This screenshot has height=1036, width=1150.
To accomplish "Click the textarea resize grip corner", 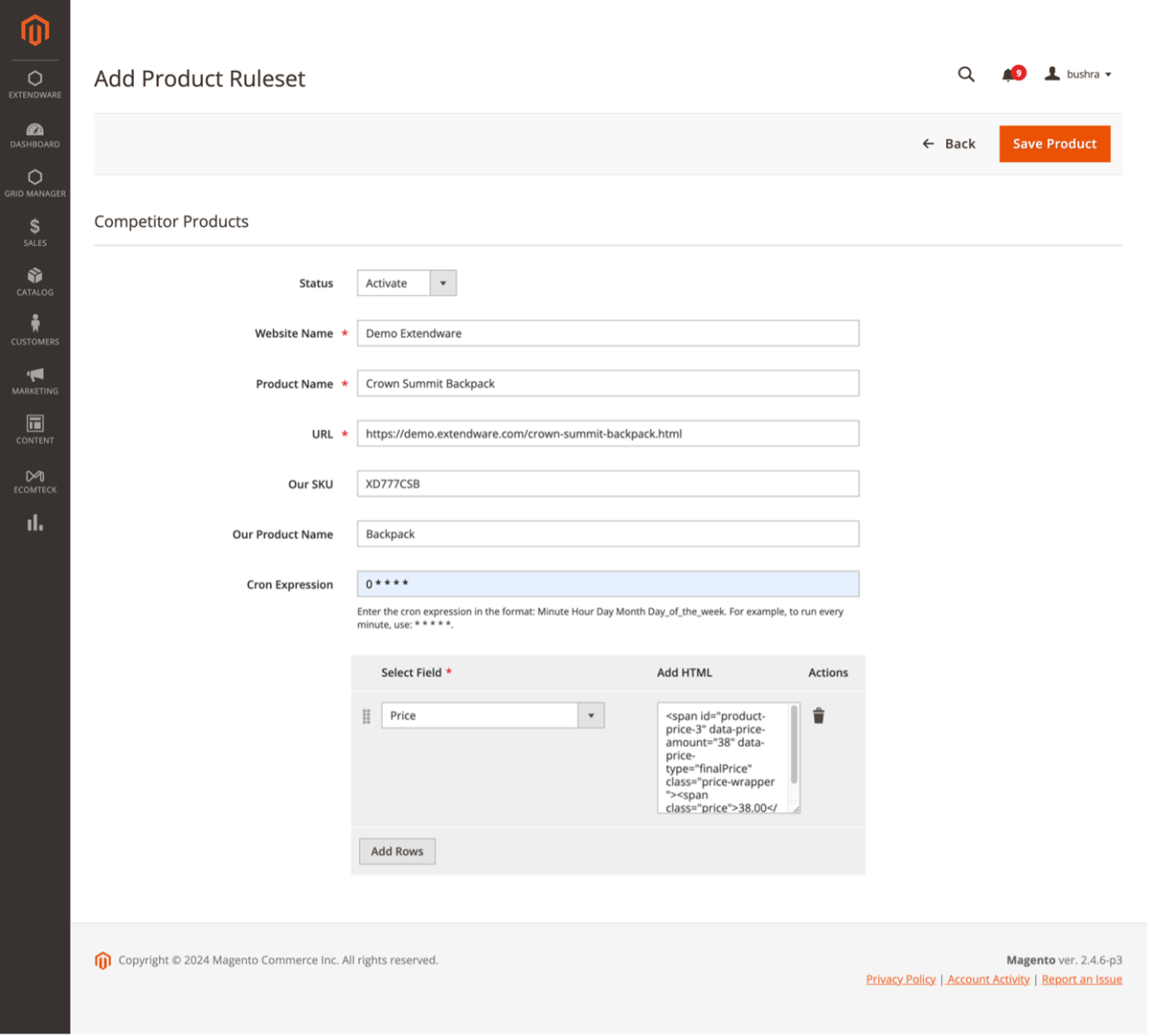I will click(x=798, y=811).
